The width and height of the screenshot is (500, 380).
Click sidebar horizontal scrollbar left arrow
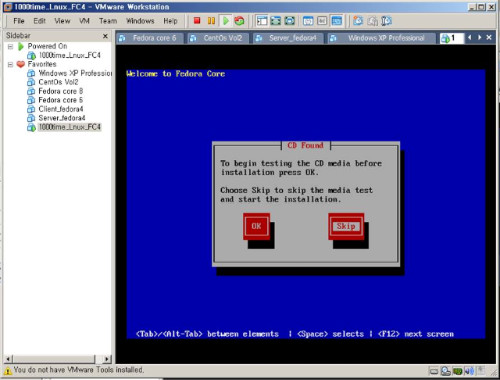[x=9, y=359]
